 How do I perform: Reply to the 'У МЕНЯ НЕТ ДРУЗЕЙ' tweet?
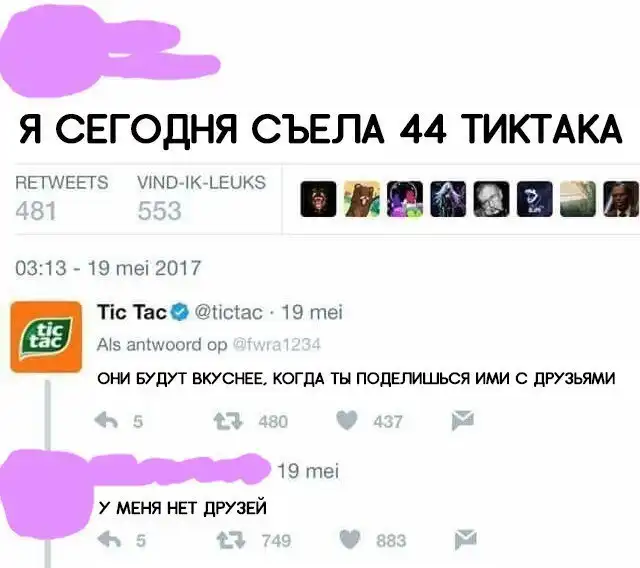(109, 540)
